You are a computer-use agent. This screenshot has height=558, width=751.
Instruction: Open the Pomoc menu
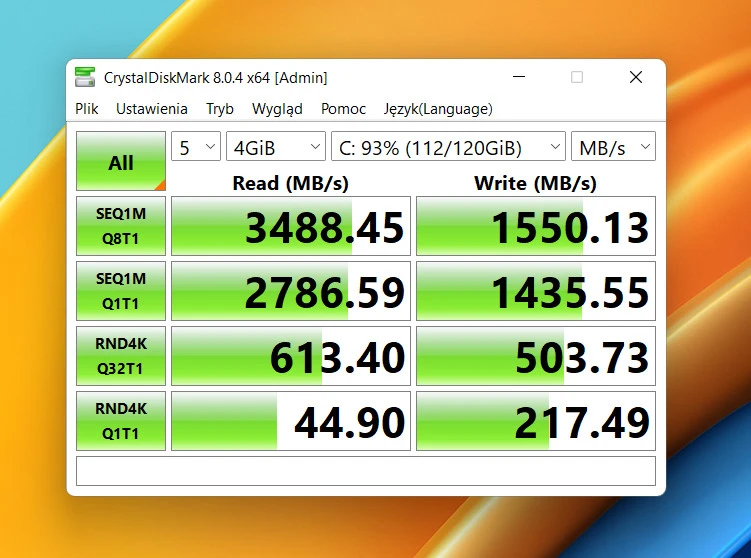point(343,109)
